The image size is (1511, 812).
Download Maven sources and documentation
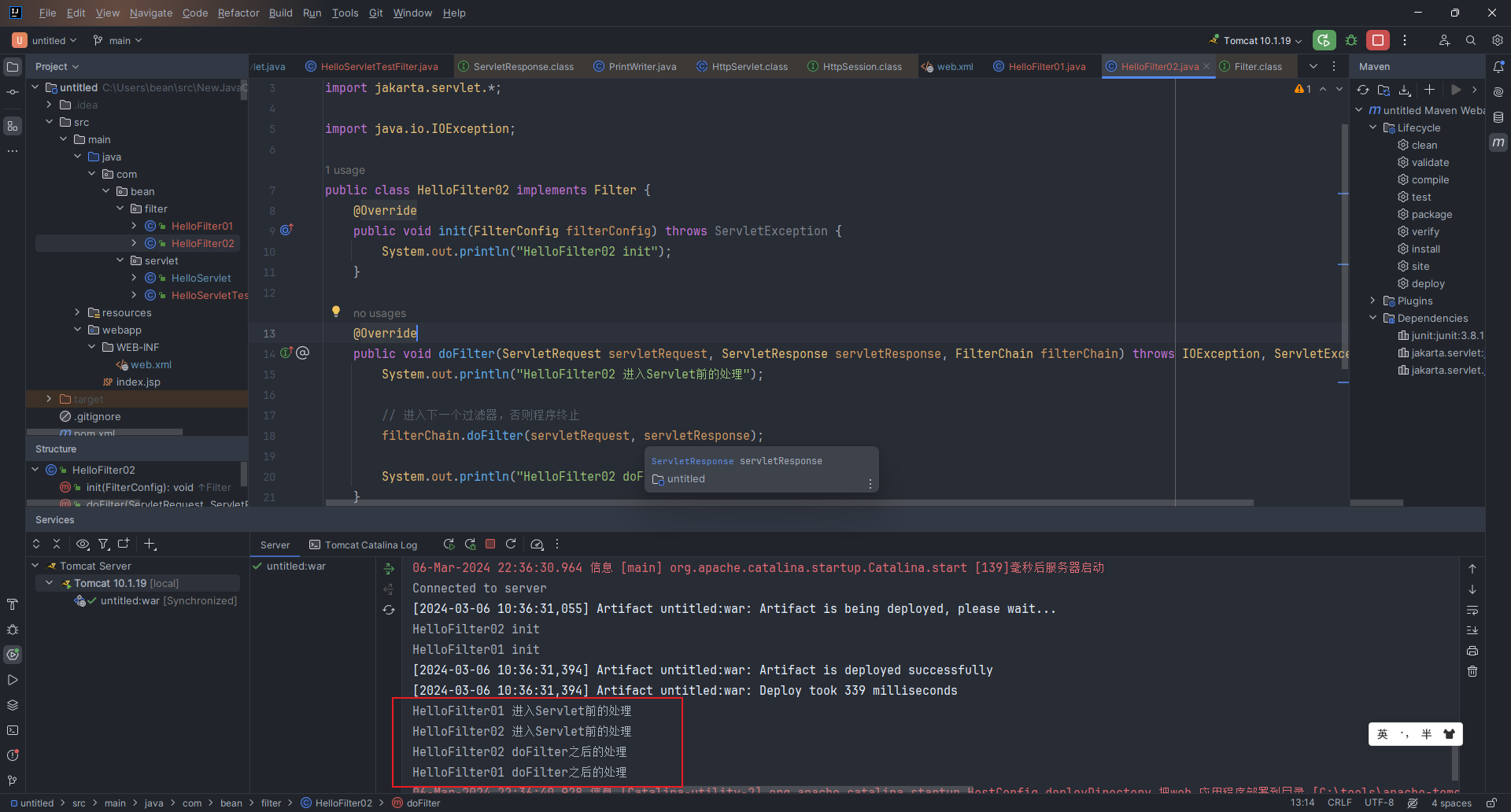(1405, 90)
